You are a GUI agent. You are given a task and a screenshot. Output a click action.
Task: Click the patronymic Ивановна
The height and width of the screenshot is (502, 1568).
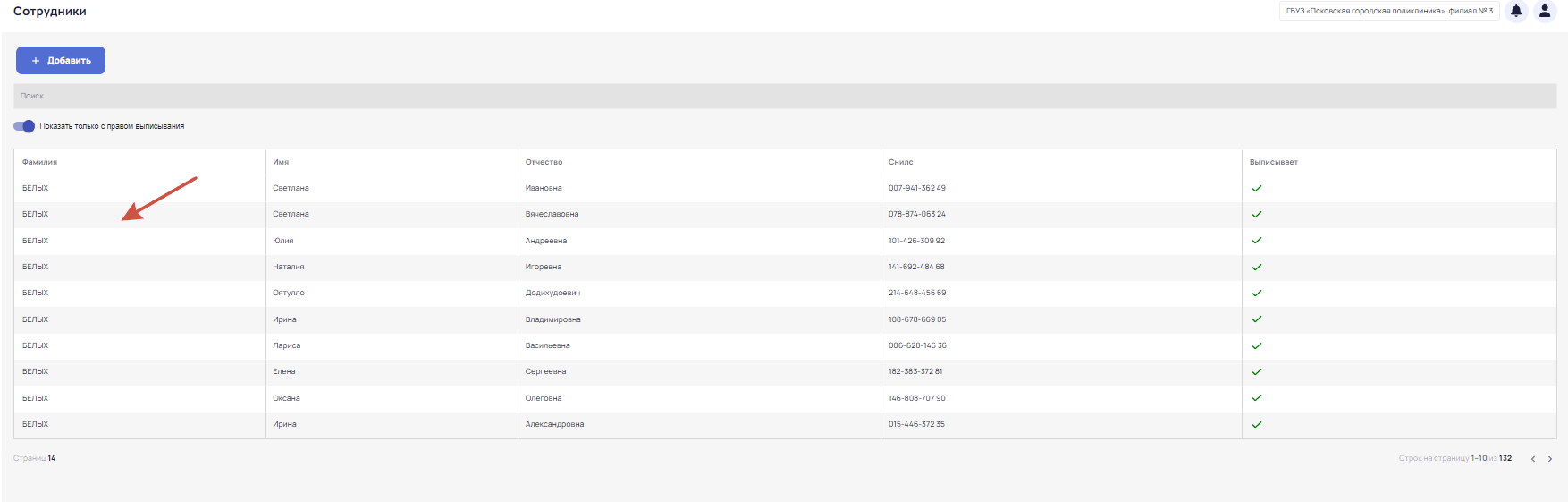(544, 188)
